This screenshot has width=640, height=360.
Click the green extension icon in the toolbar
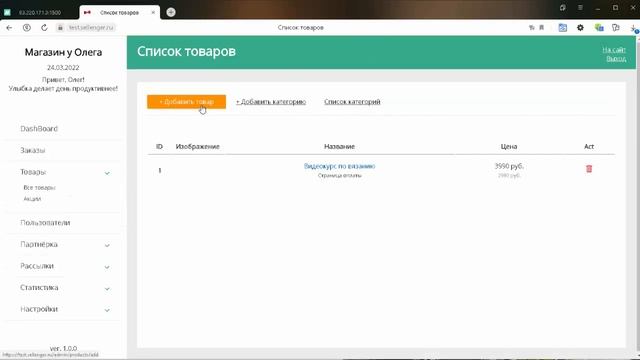point(599,28)
